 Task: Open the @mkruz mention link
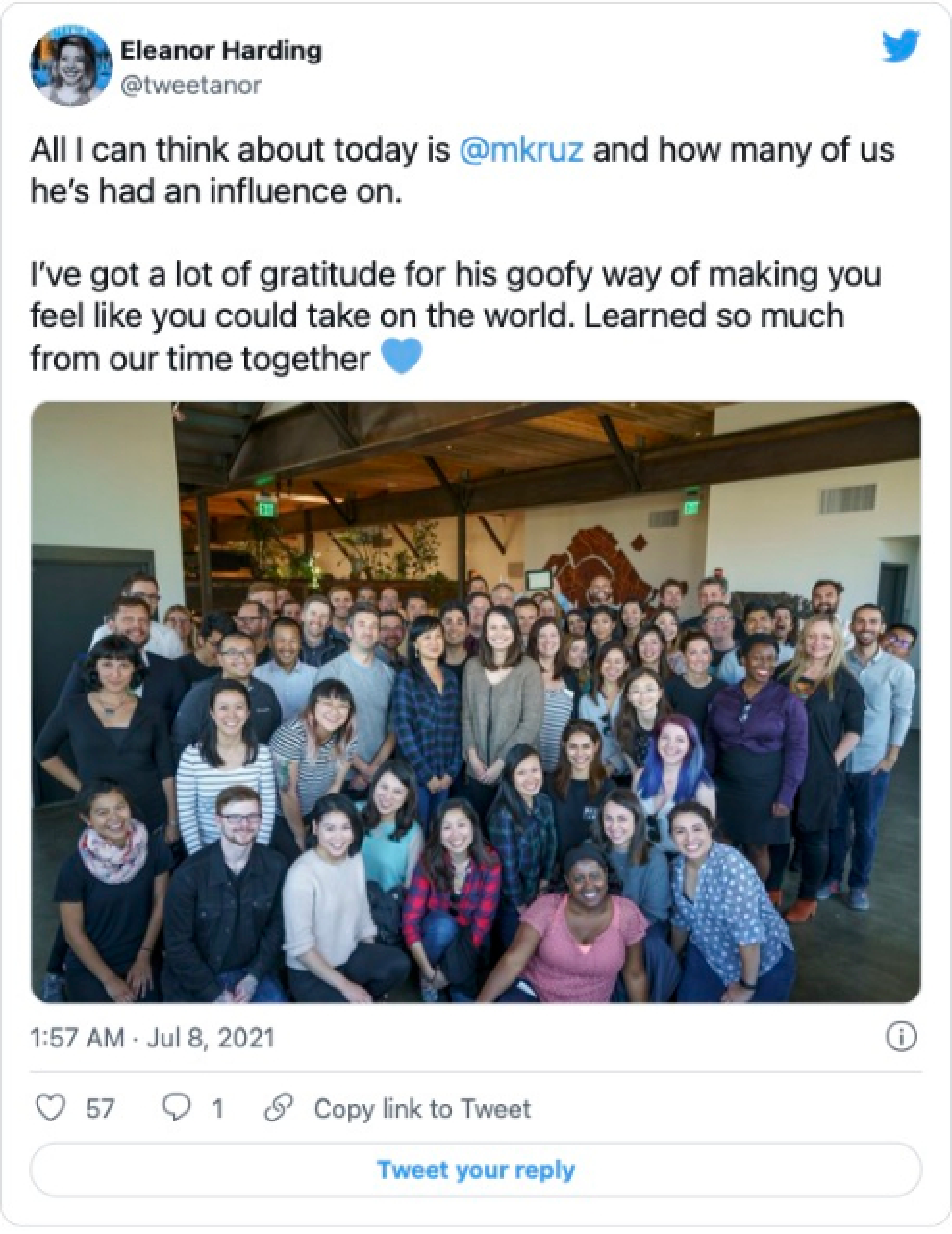522,151
